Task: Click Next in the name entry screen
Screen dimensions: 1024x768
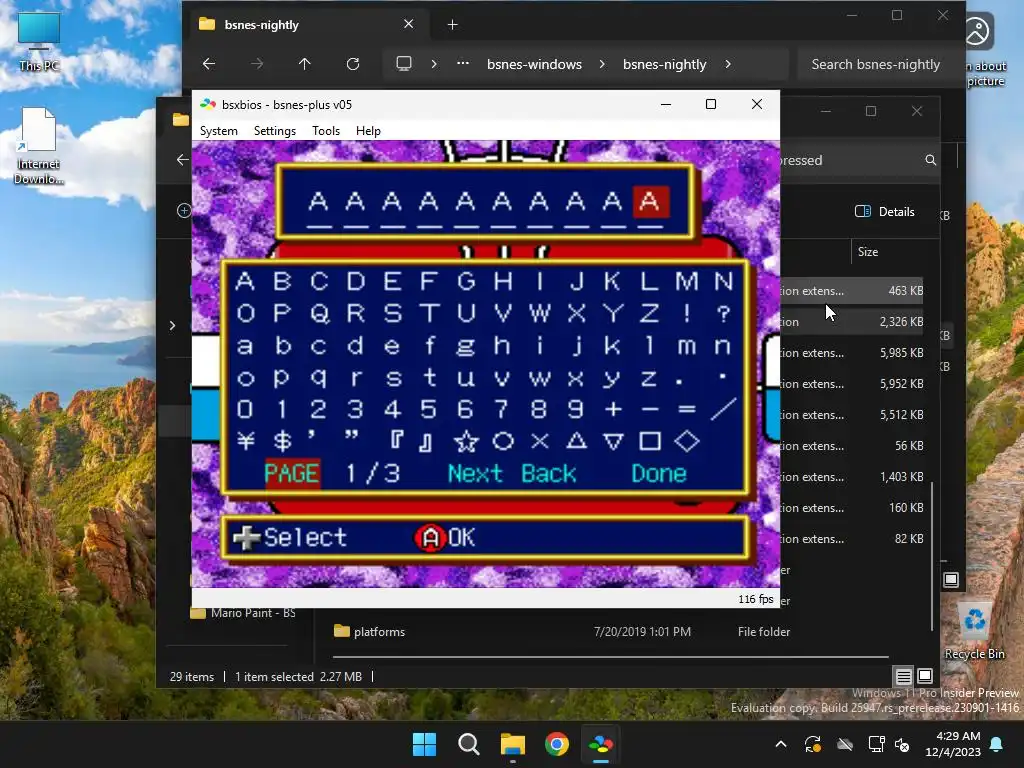Action: tap(475, 473)
